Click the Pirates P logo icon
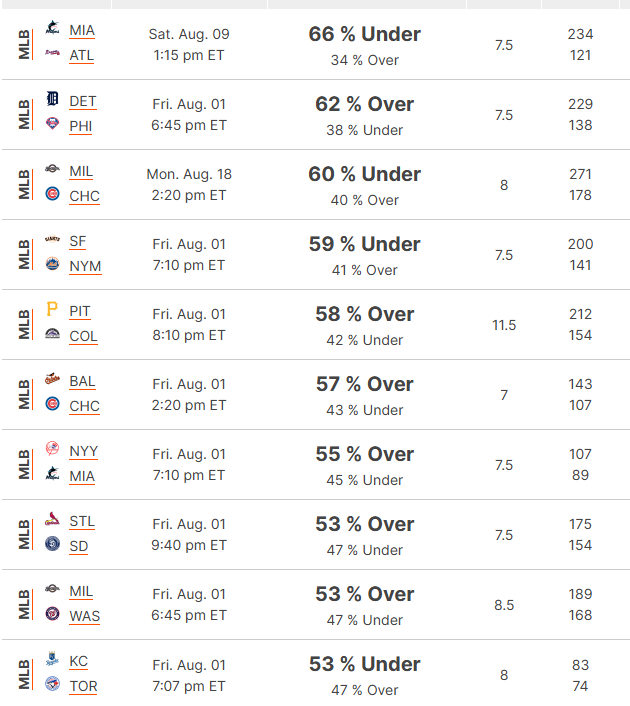Screen dimensions: 630x706 (x=52, y=309)
